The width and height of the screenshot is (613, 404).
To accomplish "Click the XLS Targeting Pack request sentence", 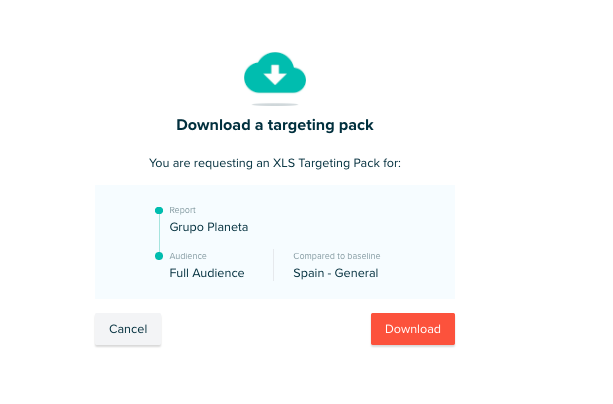I will pyautogui.click(x=274, y=162).
